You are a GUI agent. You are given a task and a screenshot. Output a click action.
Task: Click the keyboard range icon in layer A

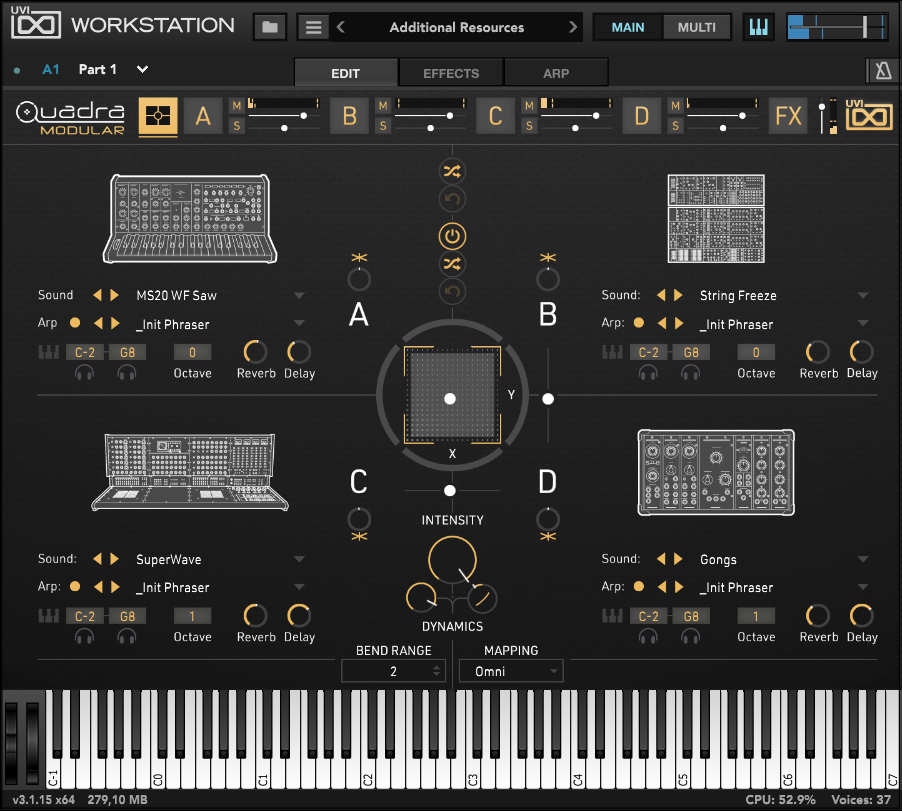tap(48, 352)
